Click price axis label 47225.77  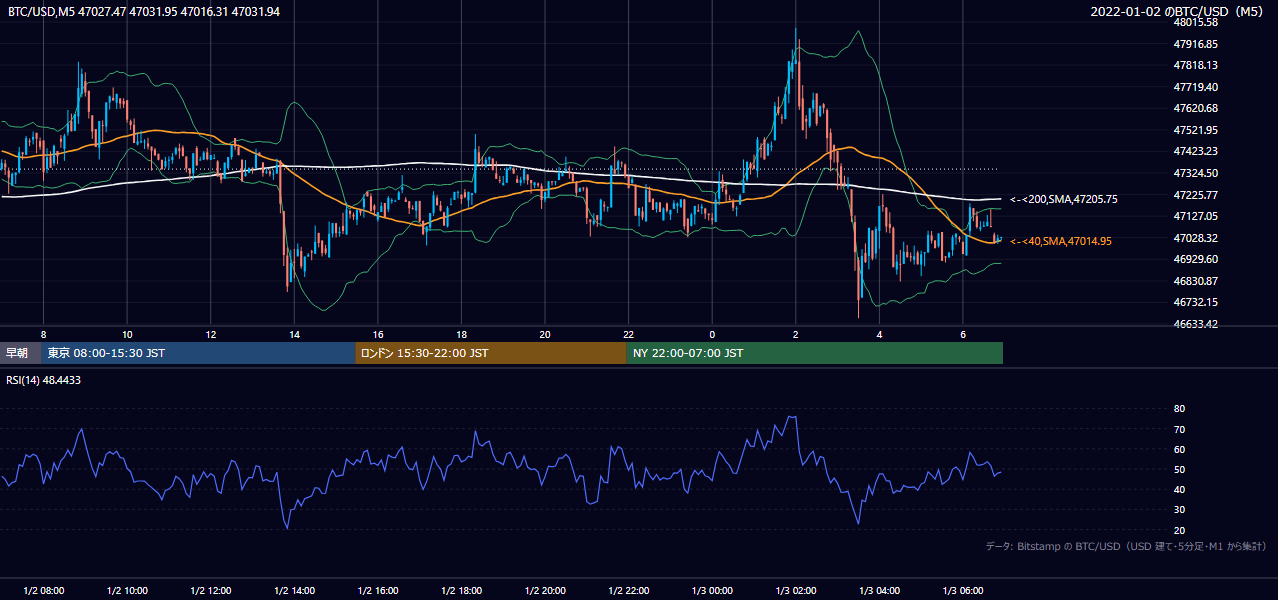pyautogui.click(x=1196, y=195)
